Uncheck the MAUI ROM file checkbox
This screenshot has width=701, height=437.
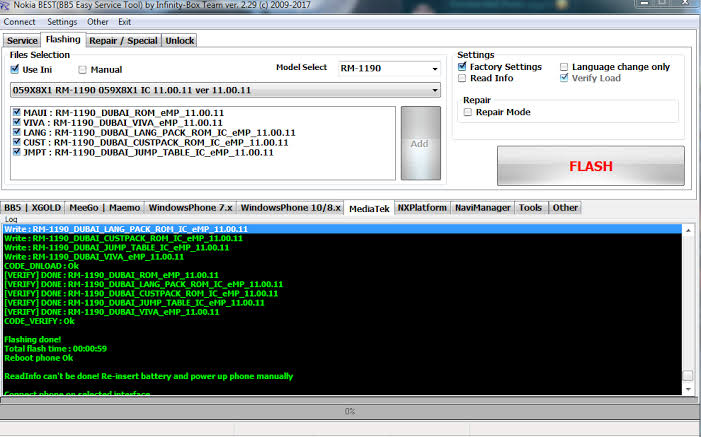17,112
